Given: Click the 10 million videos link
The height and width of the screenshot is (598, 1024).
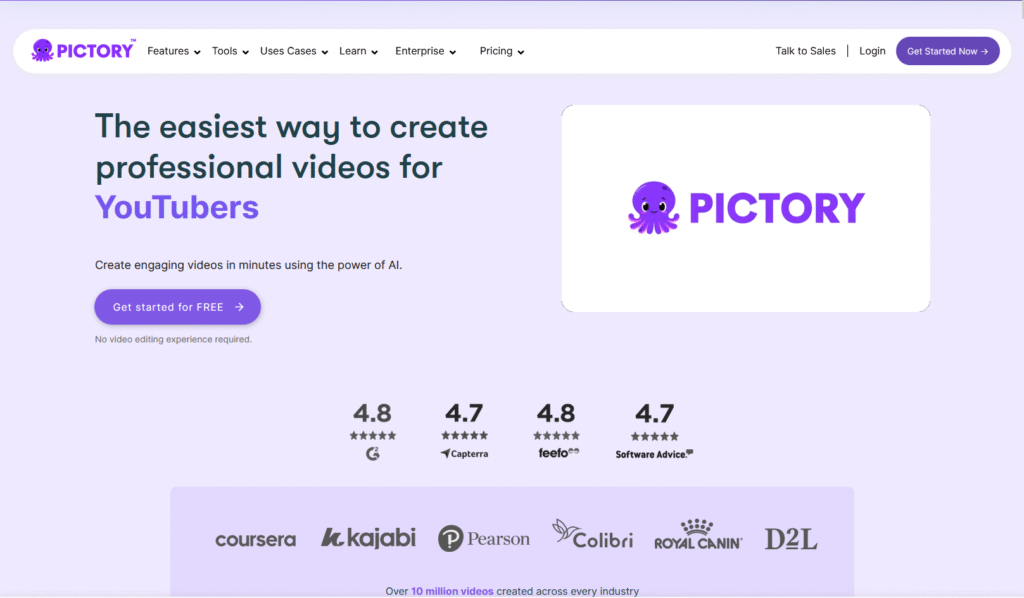Looking at the screenshot, I should point(452,591).
